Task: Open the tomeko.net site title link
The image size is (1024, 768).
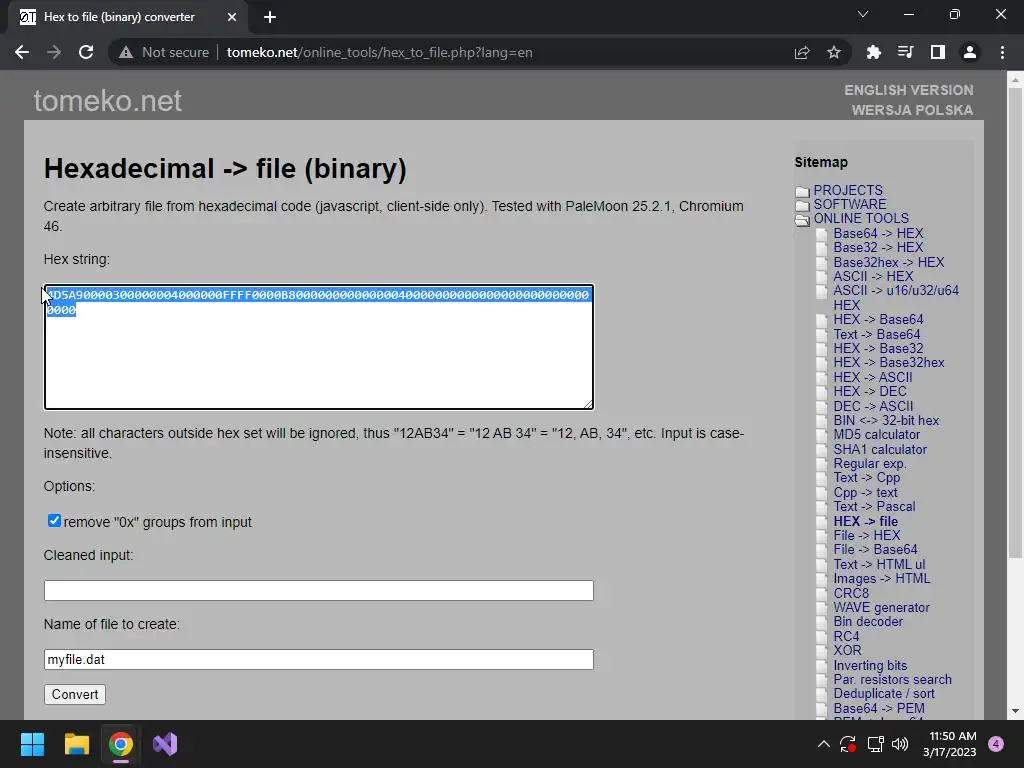Action: pos(108,101)
